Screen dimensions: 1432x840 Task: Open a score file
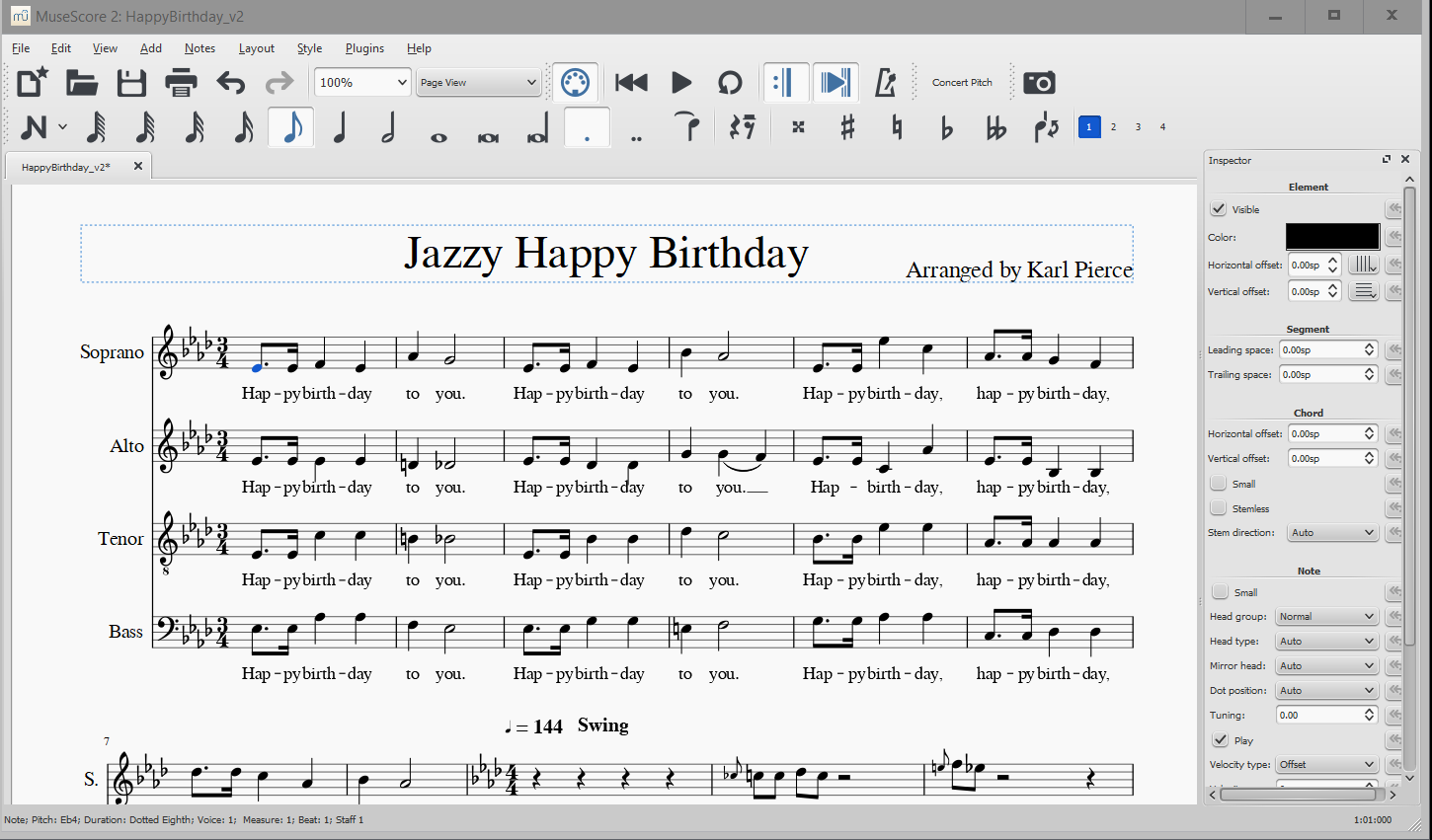82,82
